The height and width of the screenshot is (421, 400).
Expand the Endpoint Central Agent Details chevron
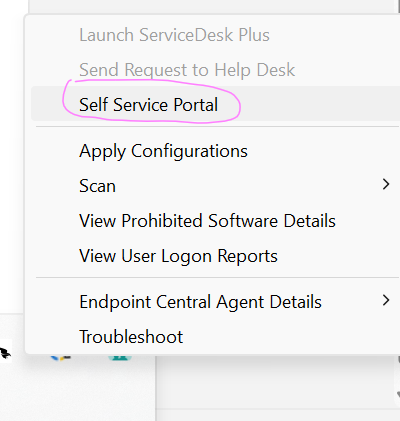(386, 300)
